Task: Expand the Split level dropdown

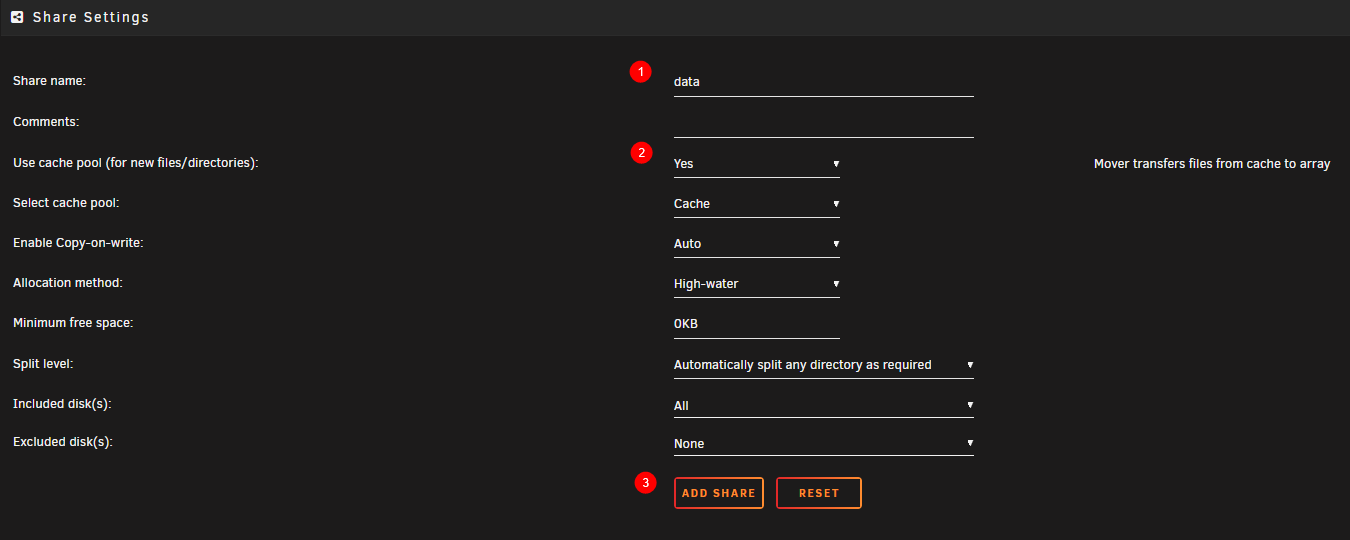Action: pos(823,365)
